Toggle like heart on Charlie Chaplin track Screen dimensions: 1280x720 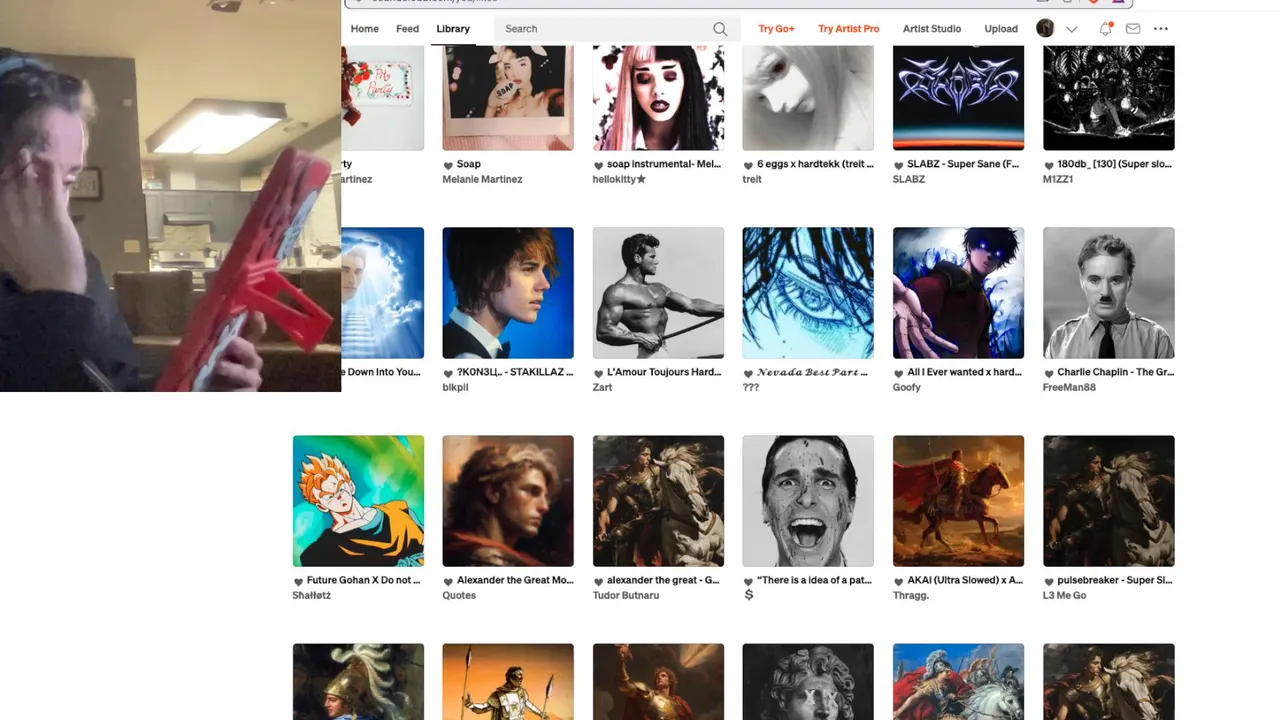[x=1048, y=373]
